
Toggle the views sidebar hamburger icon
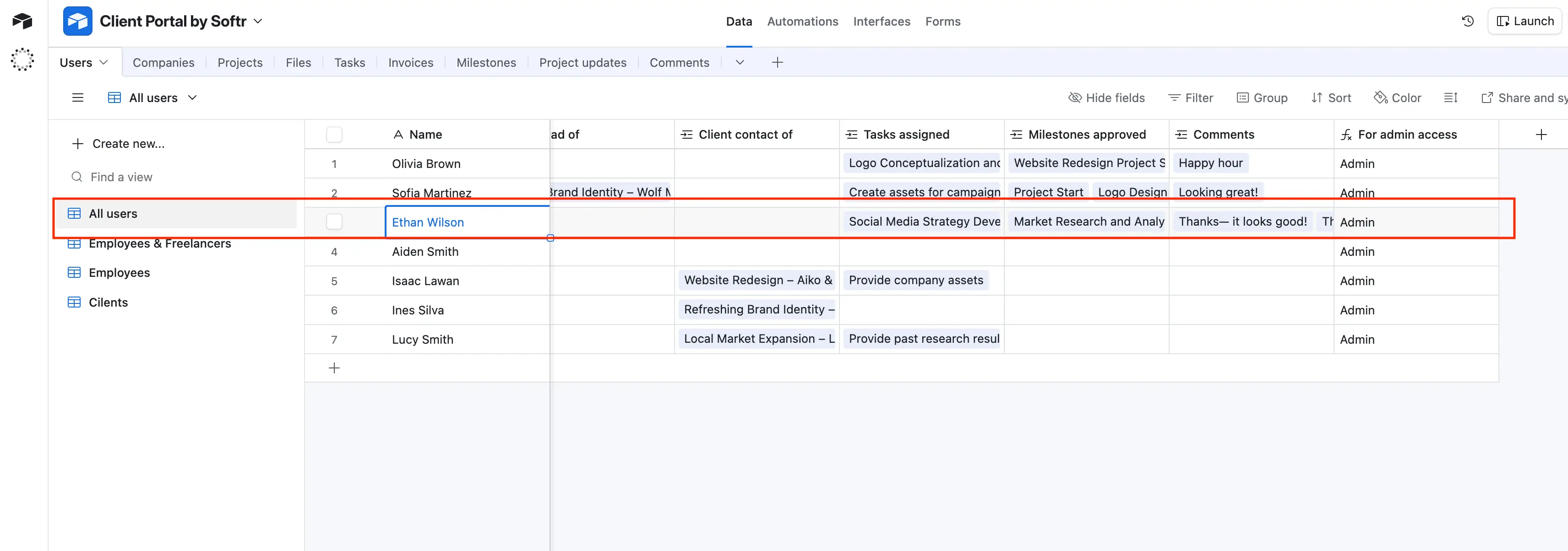78,98
